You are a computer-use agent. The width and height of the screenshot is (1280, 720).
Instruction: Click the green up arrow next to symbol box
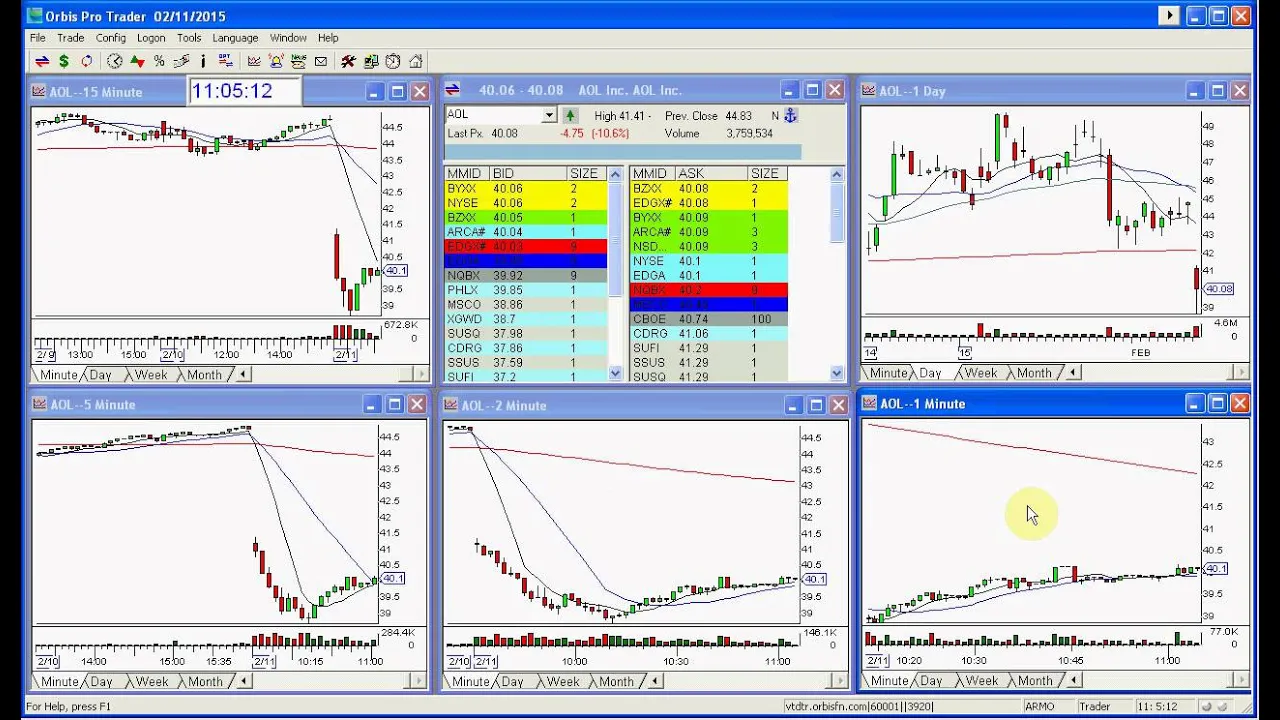570,116
